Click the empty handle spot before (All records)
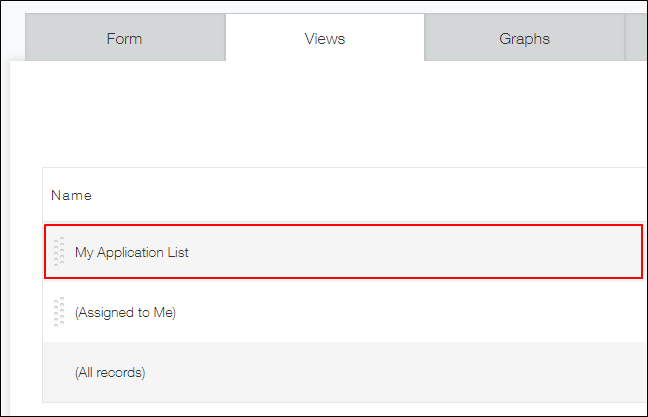Image resolution: width=648 pixels, height=417 pixels. pyautogui.click(x=59, y=372)
